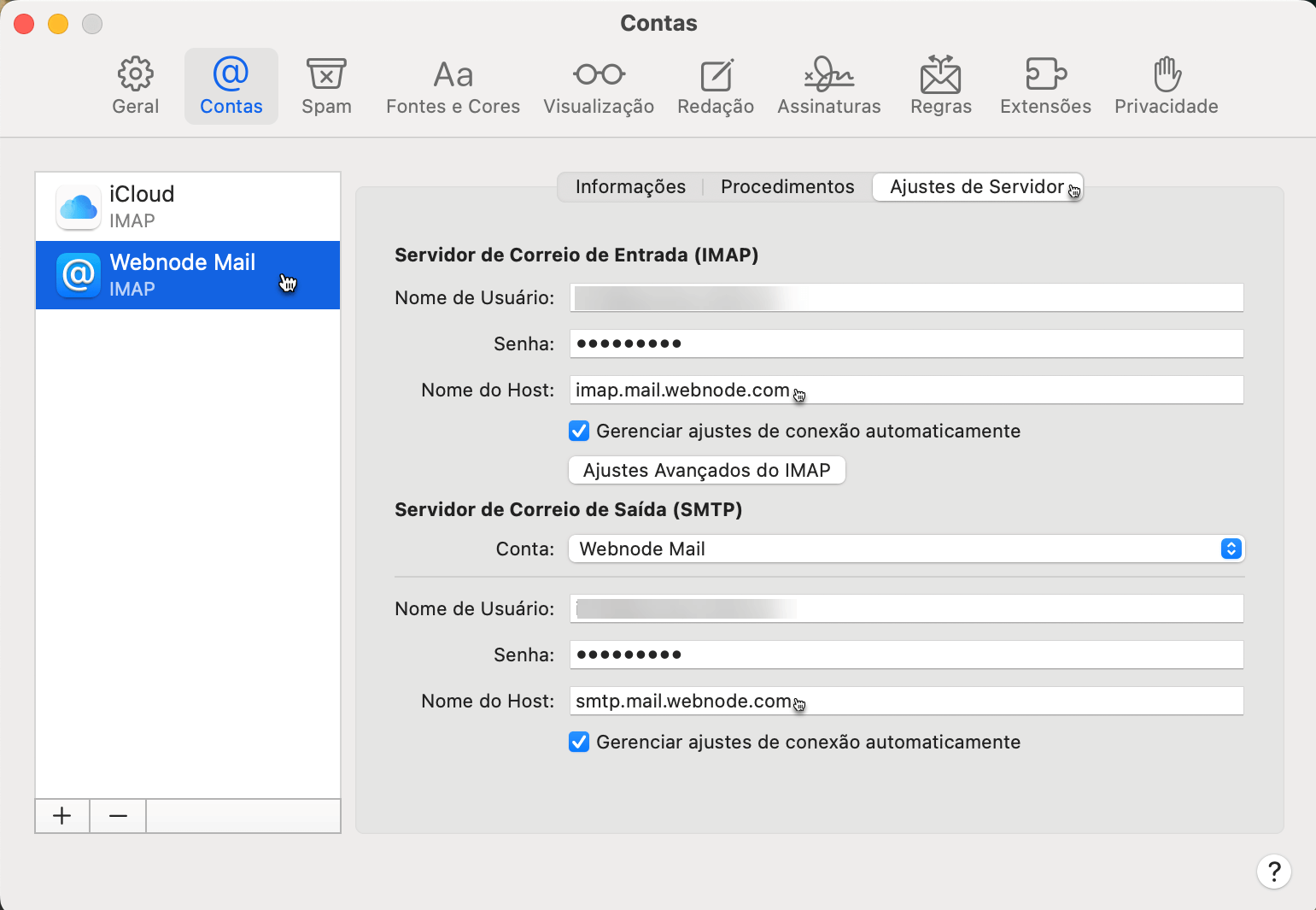Select the iCloud IMAP account
Image resolution: width=1316 pixels, height=910 pixels.
pos(188,207)
